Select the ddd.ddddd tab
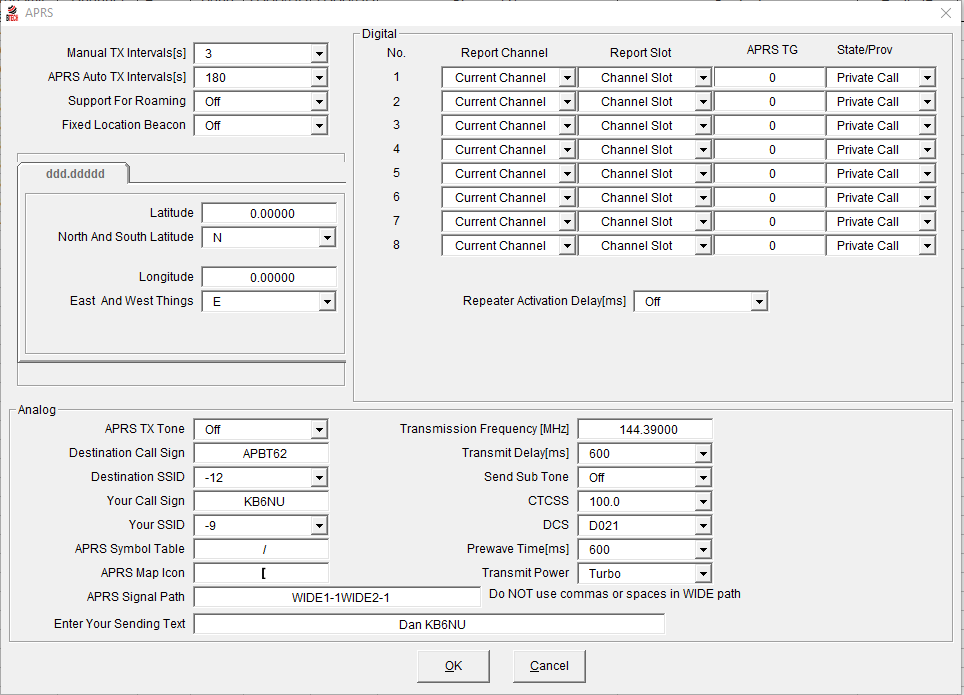The height and width of the screenshot is (695, 964). pyautogui.click(x=75, y=173)
